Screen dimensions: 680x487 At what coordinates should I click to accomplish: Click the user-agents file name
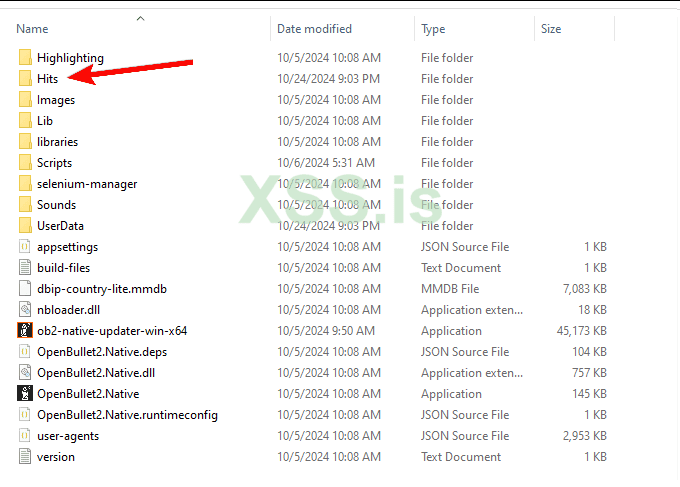[x=67, y=435]
